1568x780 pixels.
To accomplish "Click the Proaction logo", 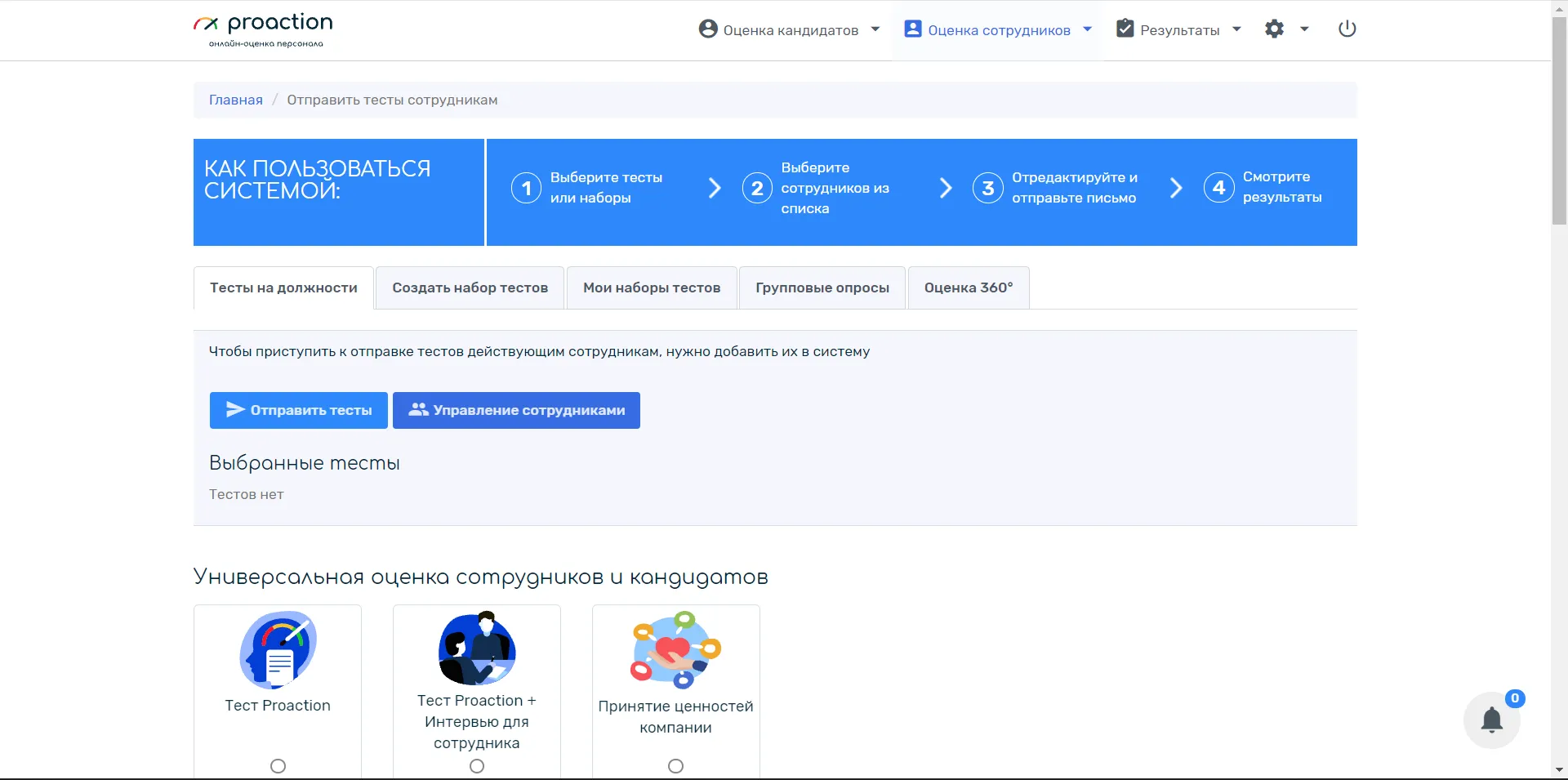I will point(263,29).
